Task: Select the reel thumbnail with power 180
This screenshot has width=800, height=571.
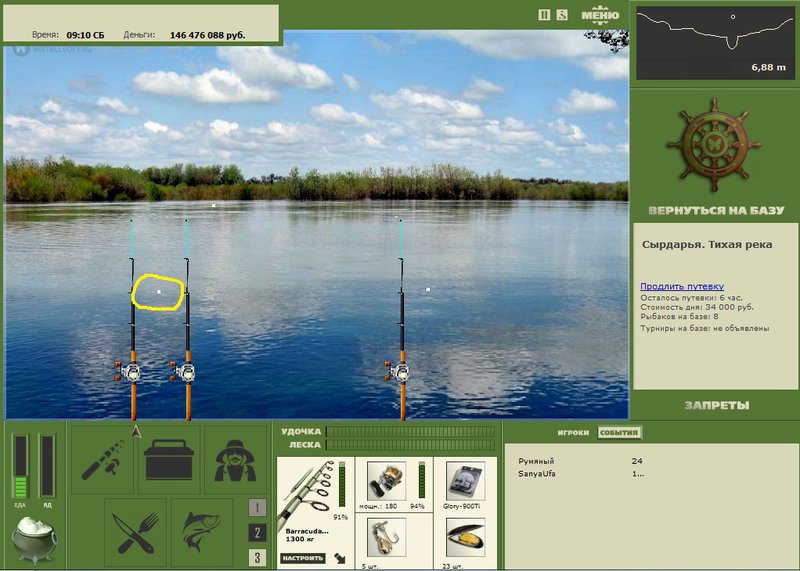Action: 386,482
